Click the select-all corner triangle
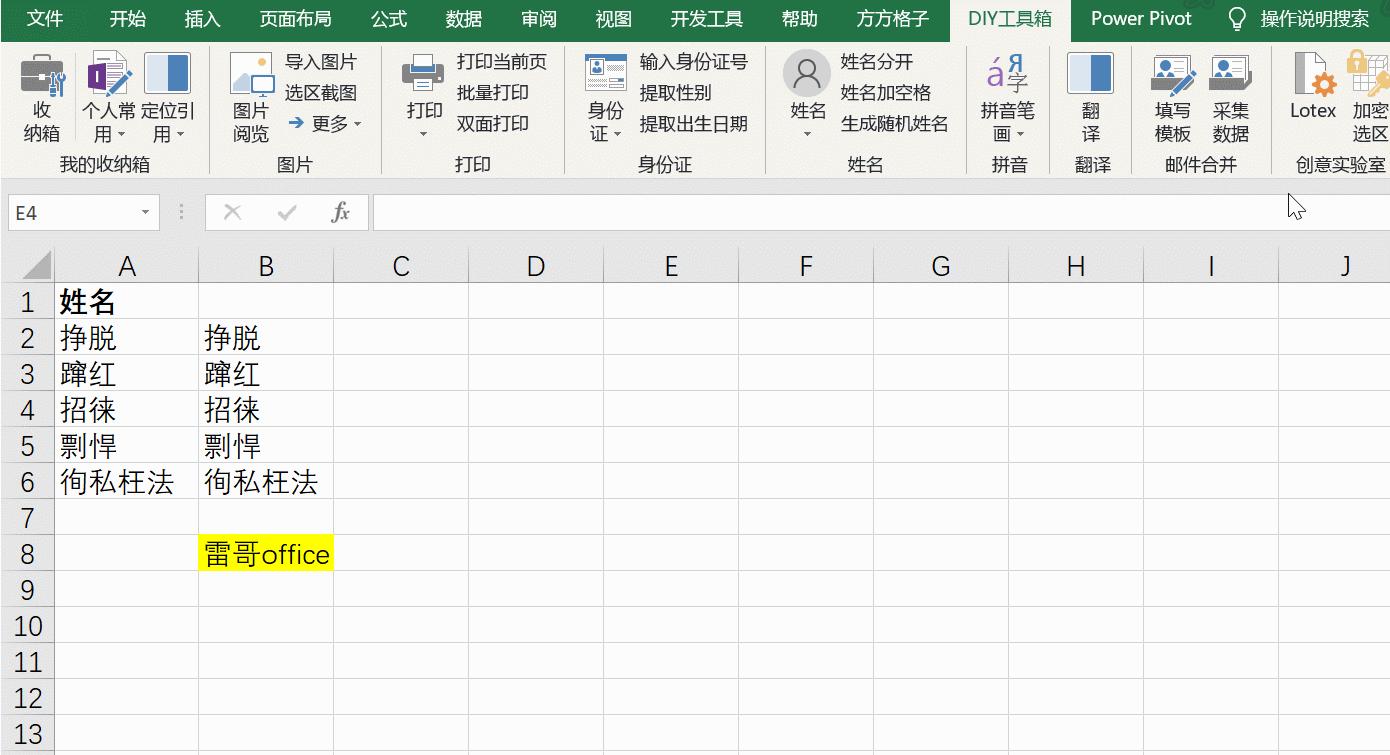The width and height of the screenshot is (1390, 755). coord(36,265)
